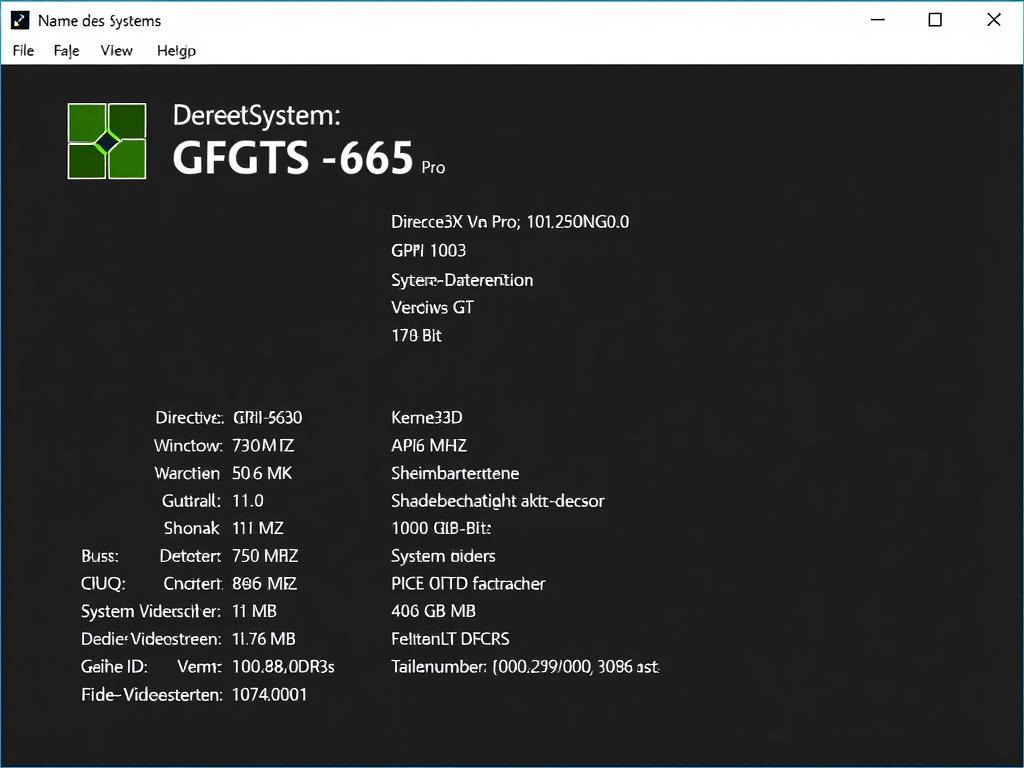
Task: Select the Verciws GT line
Action: (432, 308)
